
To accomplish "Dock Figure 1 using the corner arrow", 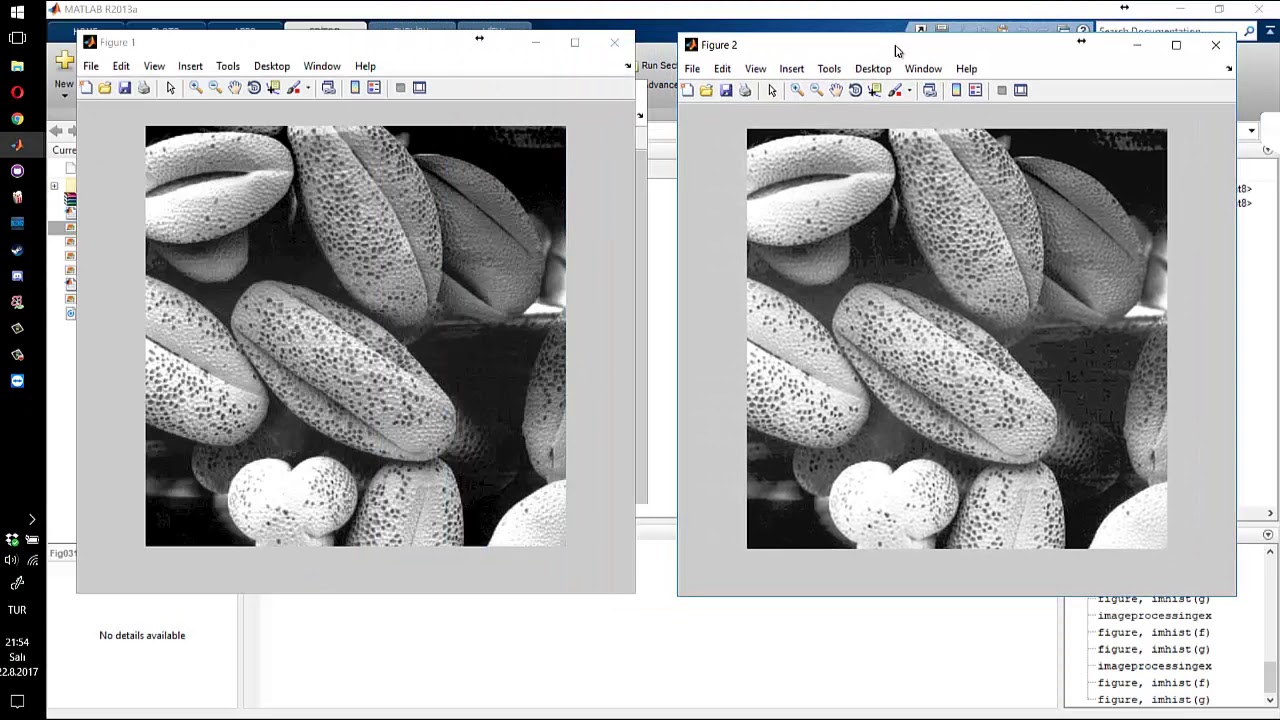I will coord(628,66).
